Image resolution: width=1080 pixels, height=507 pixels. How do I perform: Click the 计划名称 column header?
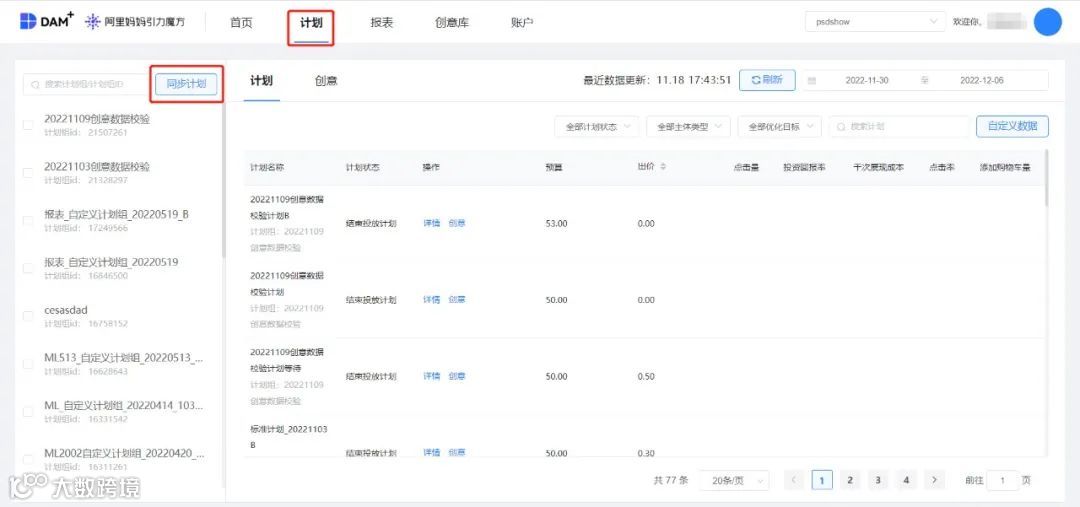[267, 167]
